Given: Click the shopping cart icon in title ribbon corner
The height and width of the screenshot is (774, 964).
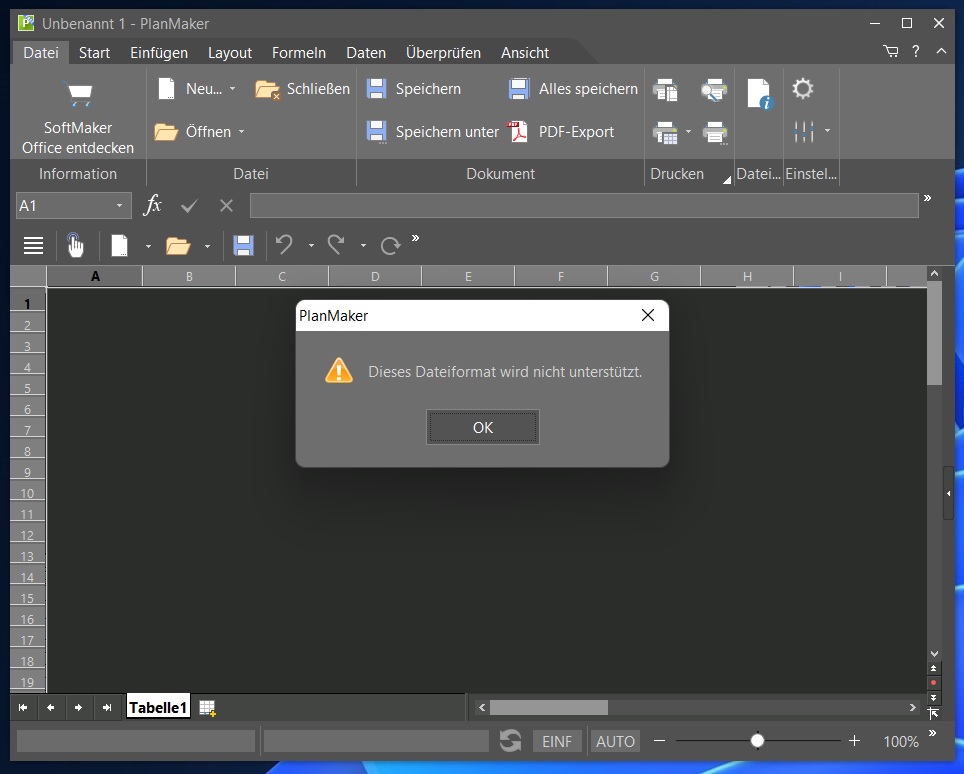Looking at the screenshot, I should (x=890, y=52).
